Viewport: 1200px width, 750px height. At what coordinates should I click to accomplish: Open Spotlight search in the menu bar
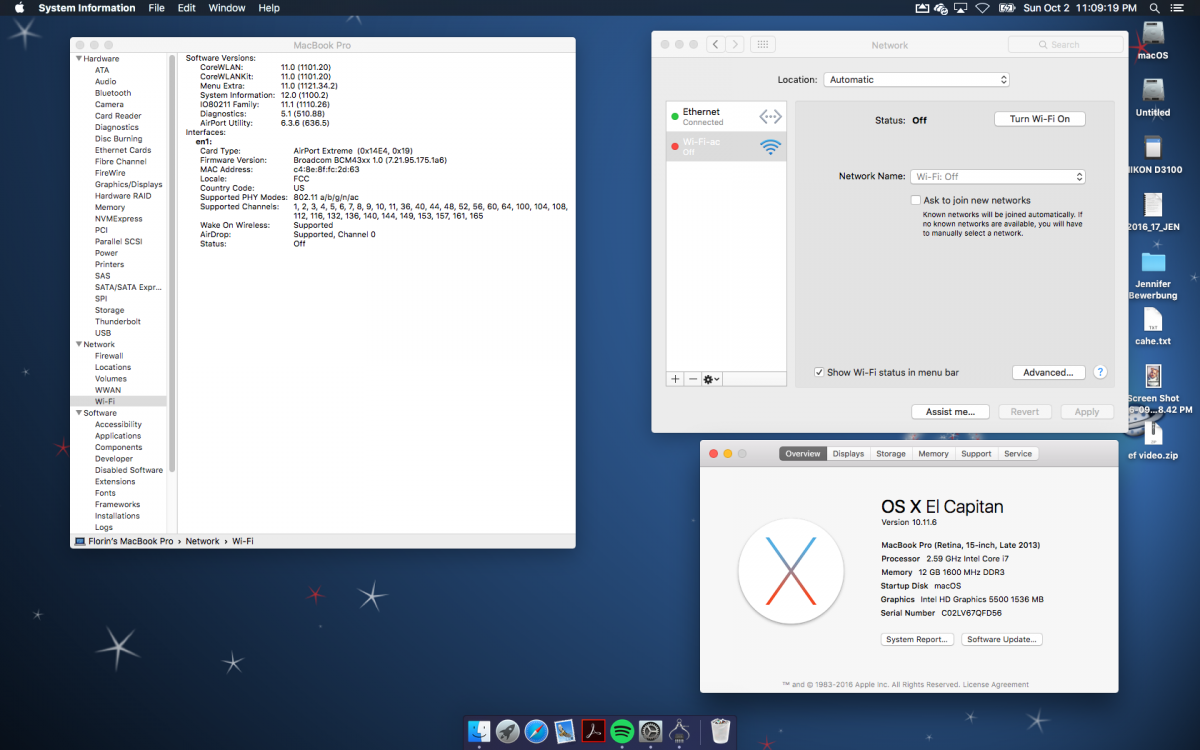point(1152,8)
